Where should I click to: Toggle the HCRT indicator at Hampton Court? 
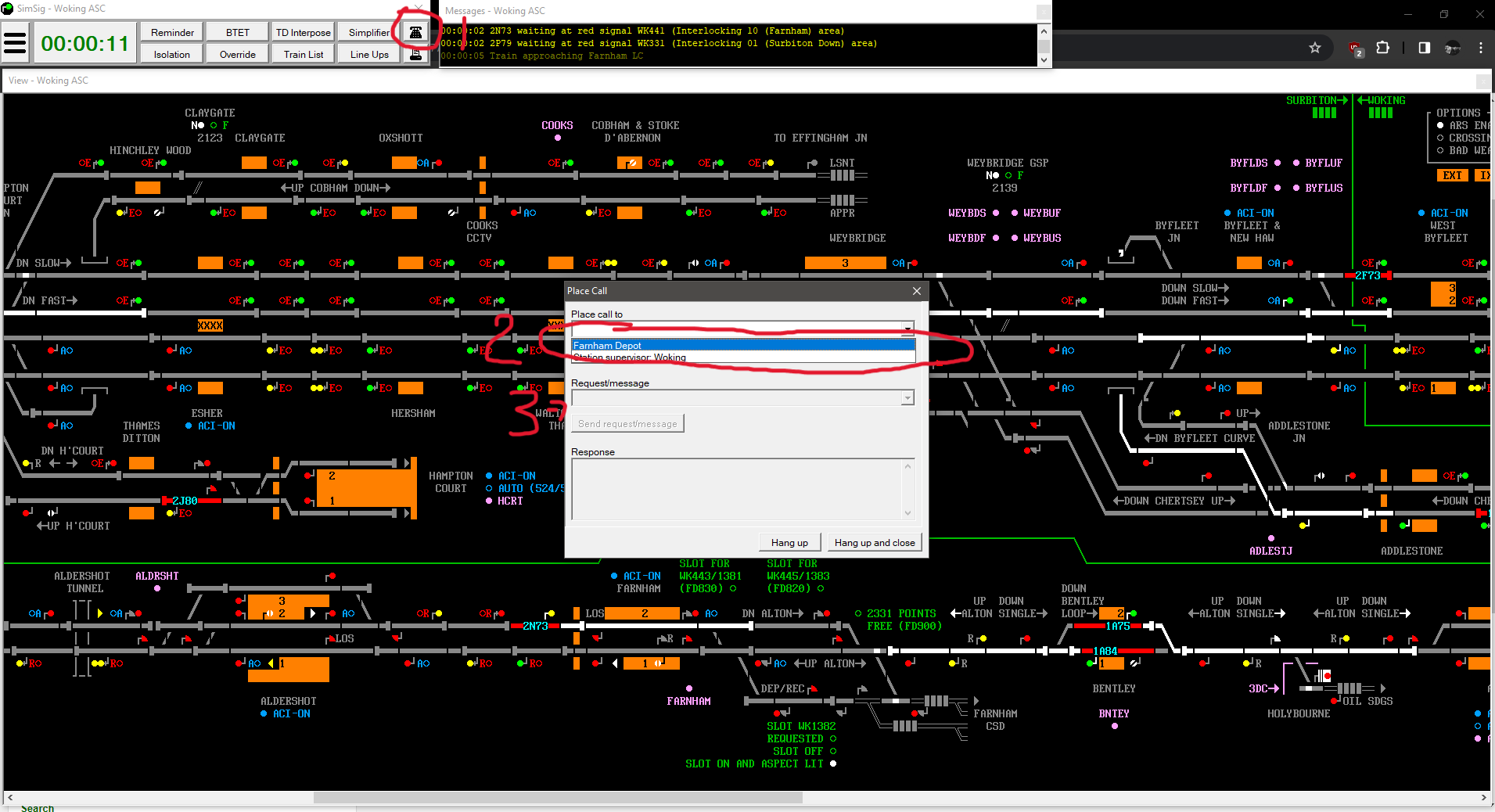coord(489,501)
